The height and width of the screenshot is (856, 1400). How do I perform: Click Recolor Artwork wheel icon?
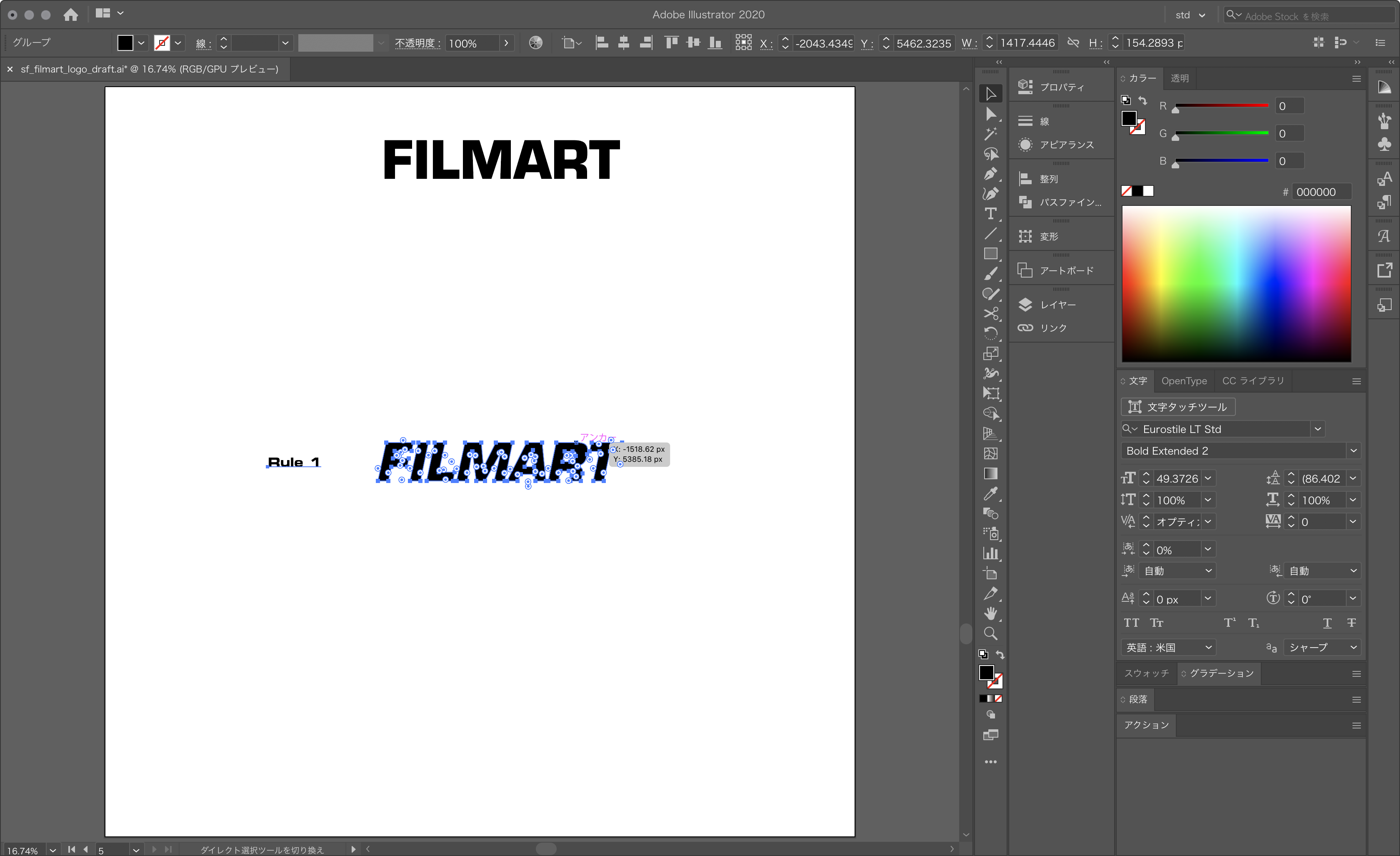pyautogui.click(x=535, y=43)
